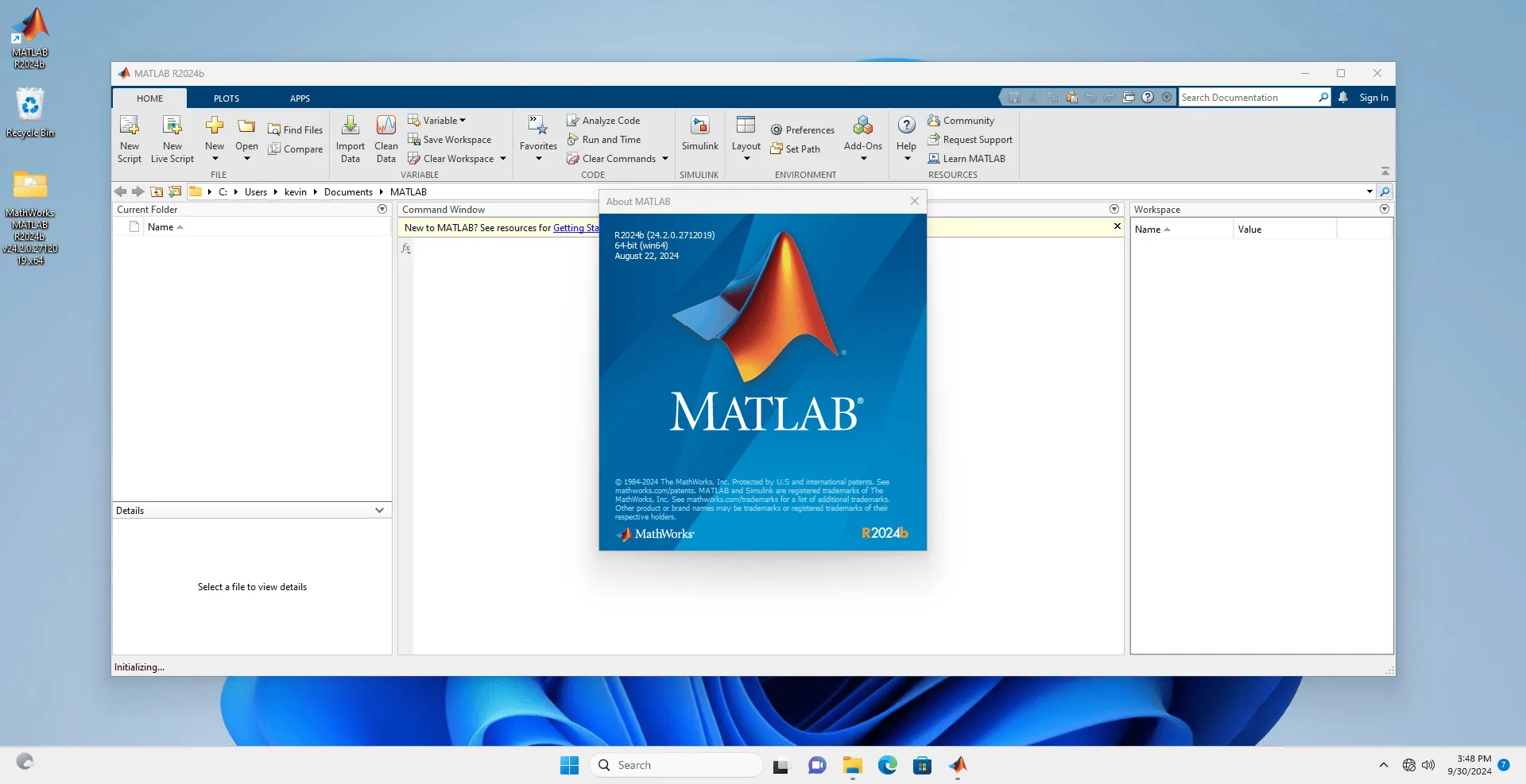The height and width of the screenshot is (784, 1526).
Task: Open the Import Data wizard
Action: (x=351, y=139)
